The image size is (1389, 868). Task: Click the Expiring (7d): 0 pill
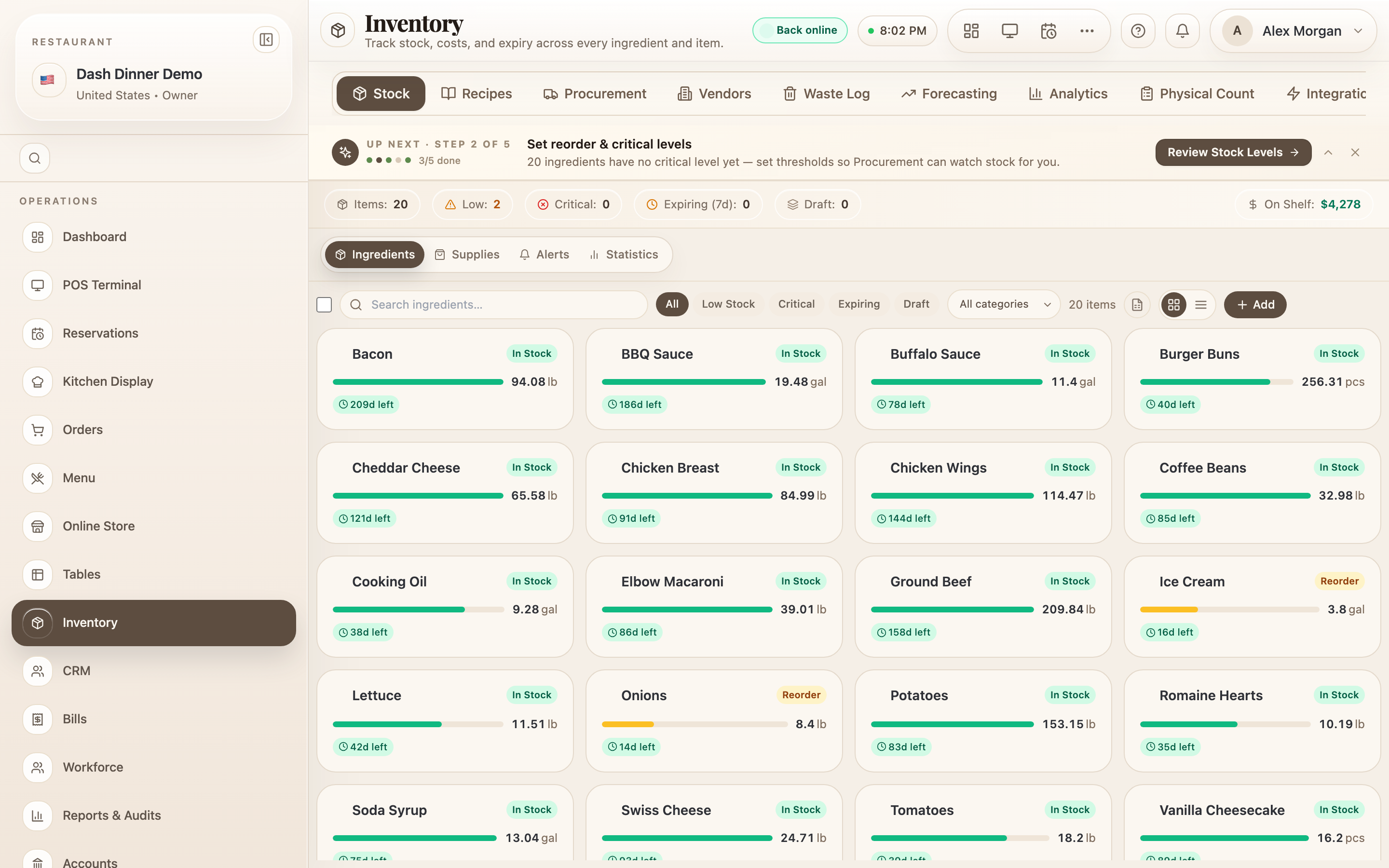698,204
